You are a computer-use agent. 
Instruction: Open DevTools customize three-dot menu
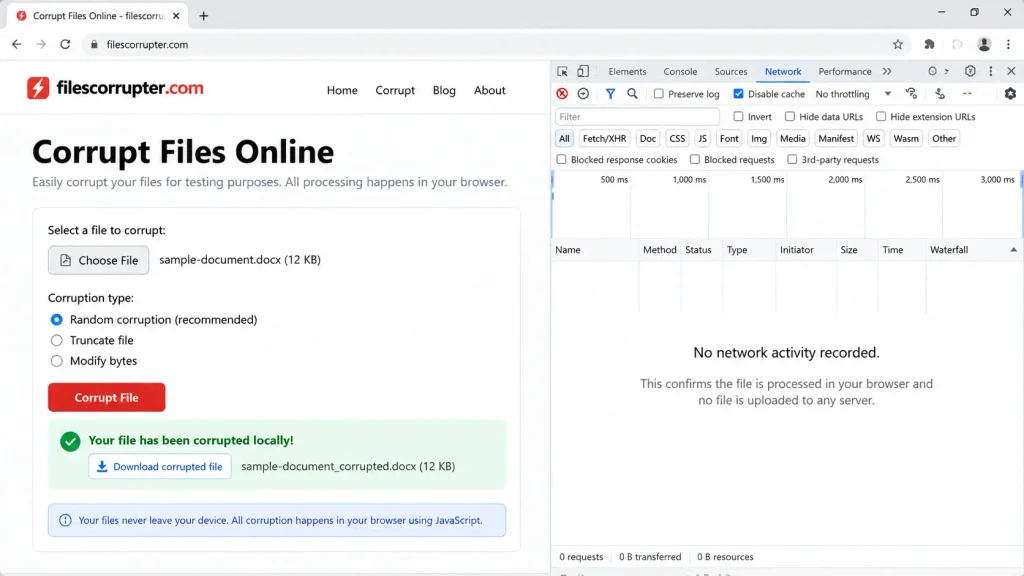991,71
